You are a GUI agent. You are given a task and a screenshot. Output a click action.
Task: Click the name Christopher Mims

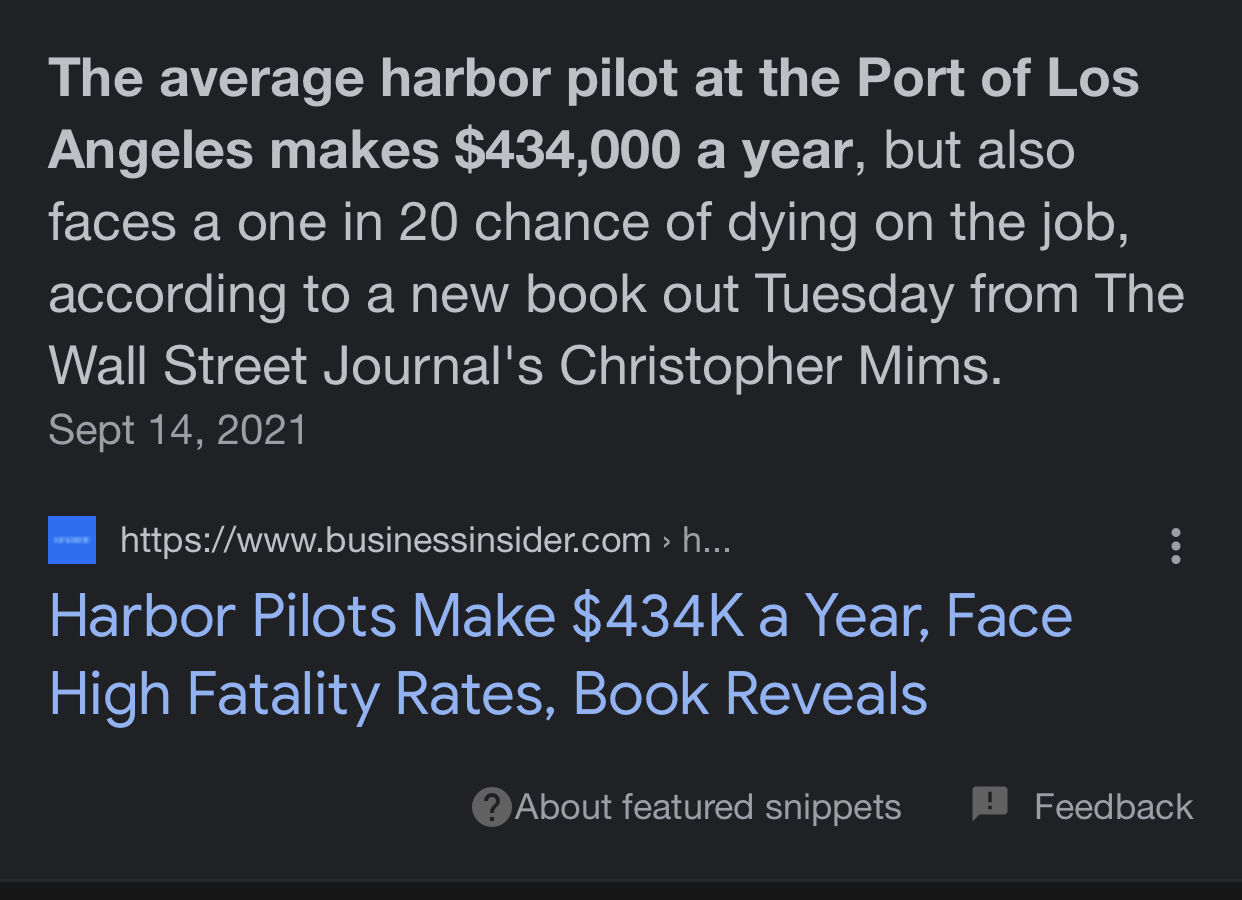click(780, 368)
